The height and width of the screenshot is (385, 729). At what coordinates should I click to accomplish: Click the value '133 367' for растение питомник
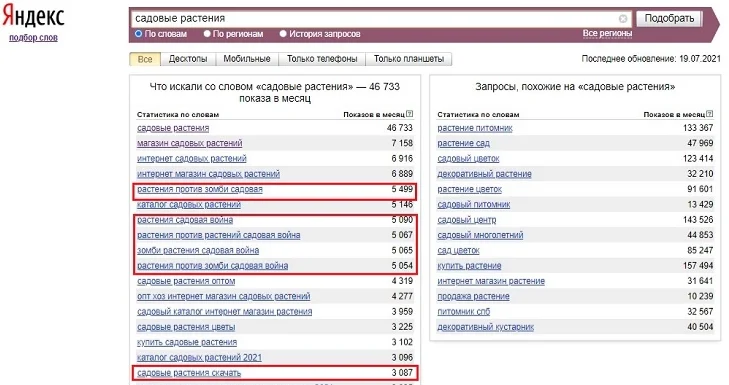(698, 128)
